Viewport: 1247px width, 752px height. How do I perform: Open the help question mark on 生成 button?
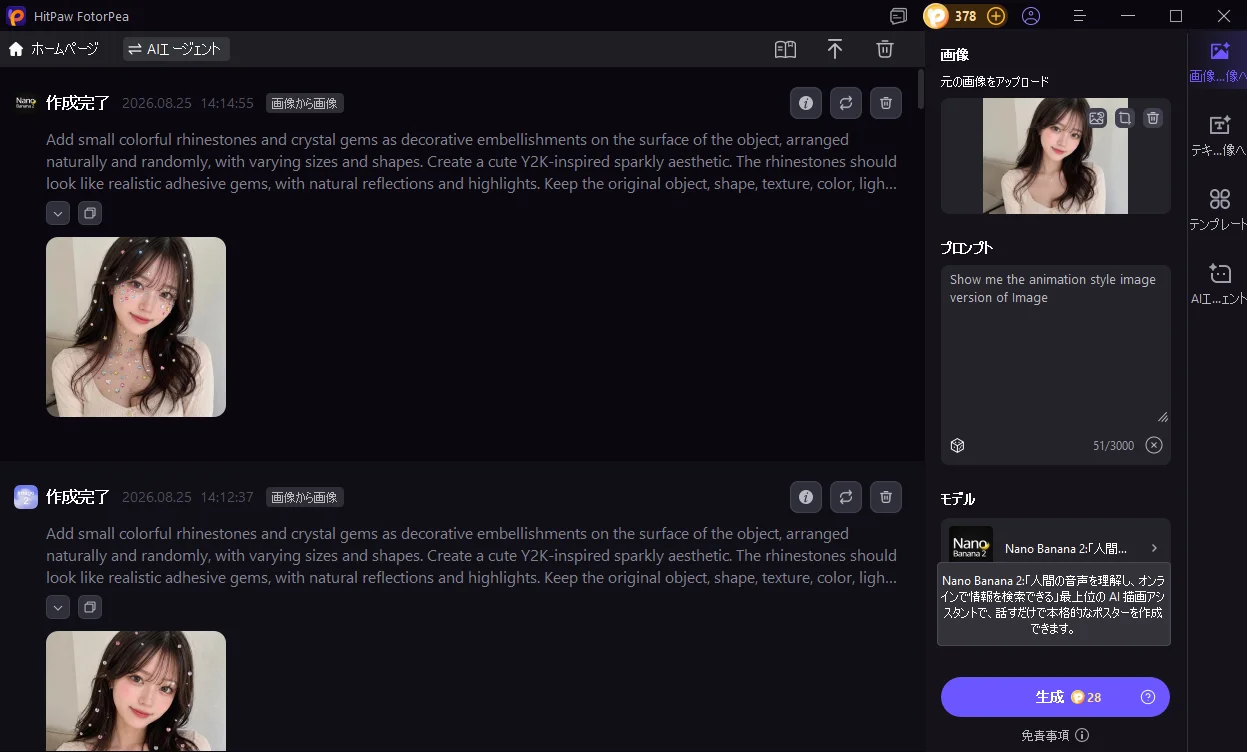pos(1148,697)
